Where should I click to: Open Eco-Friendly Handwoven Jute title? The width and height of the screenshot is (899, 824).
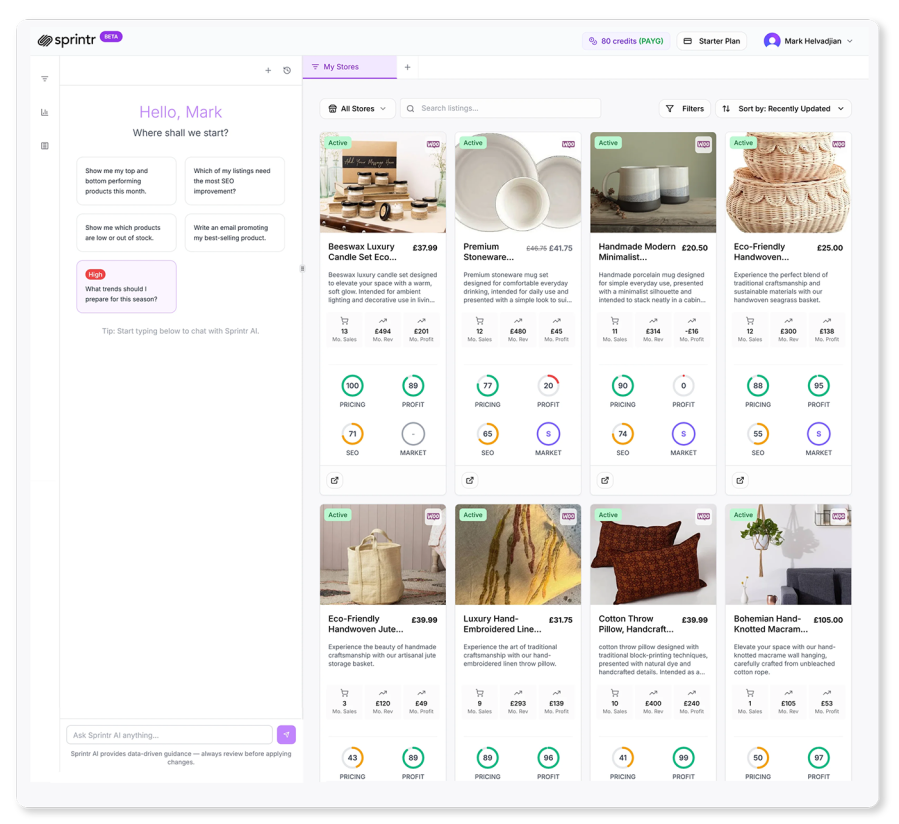pos(366,624)
